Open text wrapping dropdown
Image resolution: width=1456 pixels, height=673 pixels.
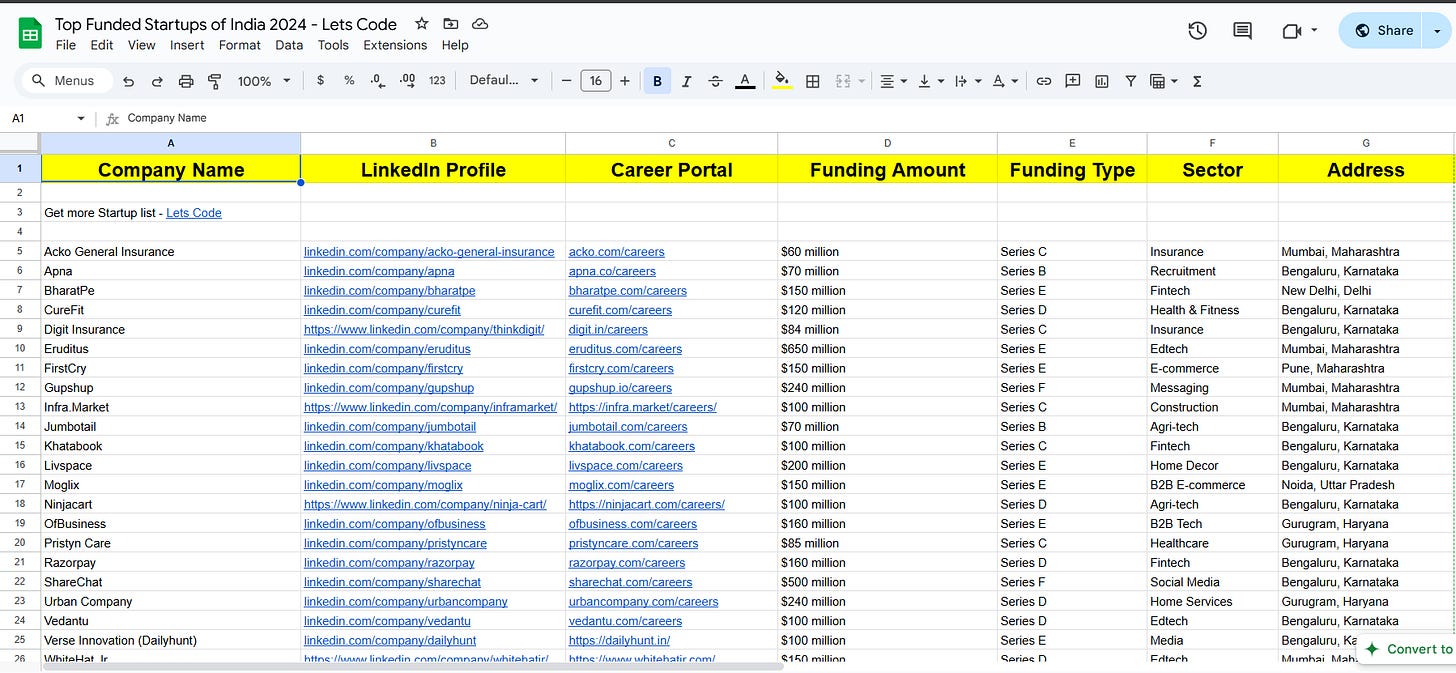967,81
